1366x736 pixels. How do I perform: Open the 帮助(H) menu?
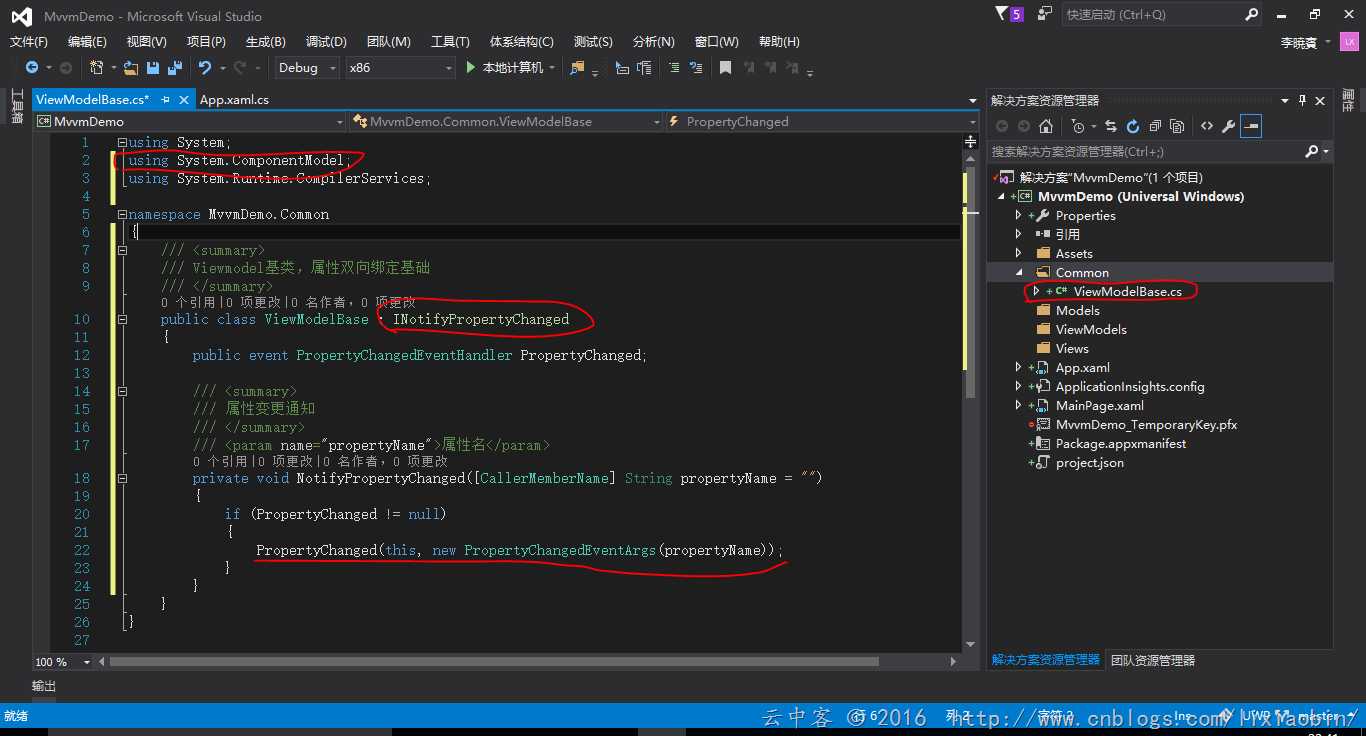pyautogui.click(x=779, y=42)
